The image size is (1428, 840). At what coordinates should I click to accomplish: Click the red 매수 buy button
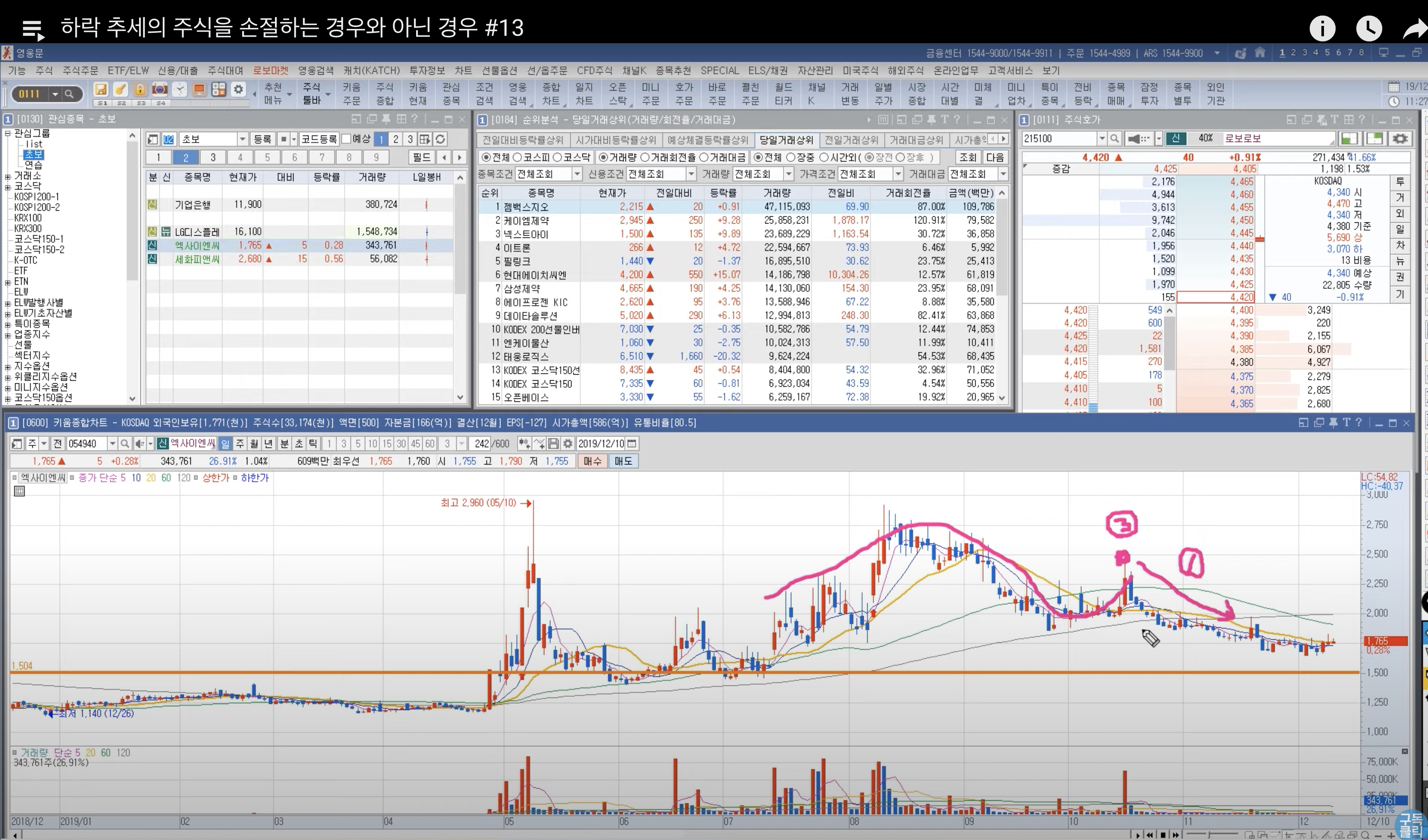592,461
